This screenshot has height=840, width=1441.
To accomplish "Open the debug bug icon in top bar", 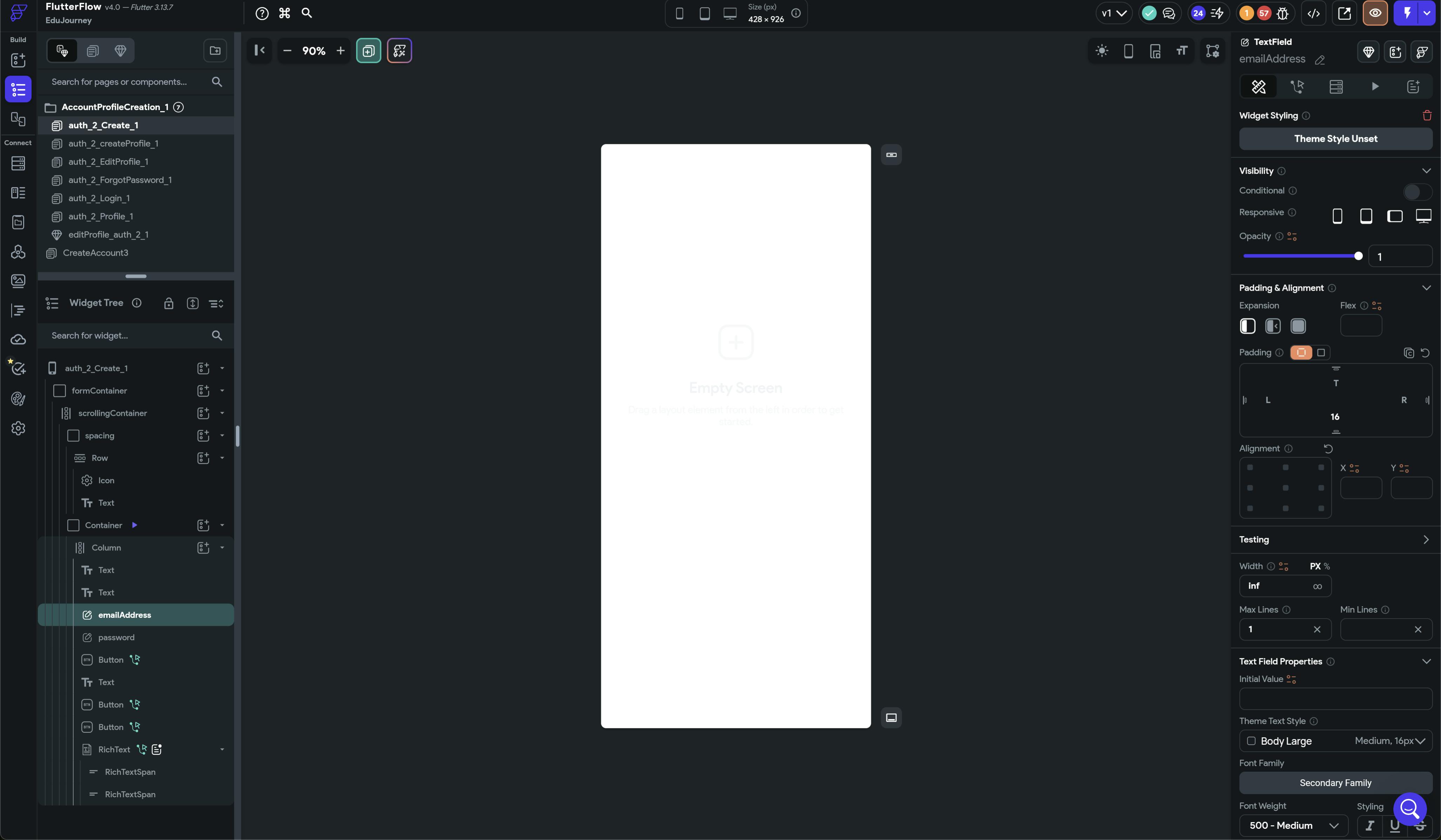I will pos(1283,13).
